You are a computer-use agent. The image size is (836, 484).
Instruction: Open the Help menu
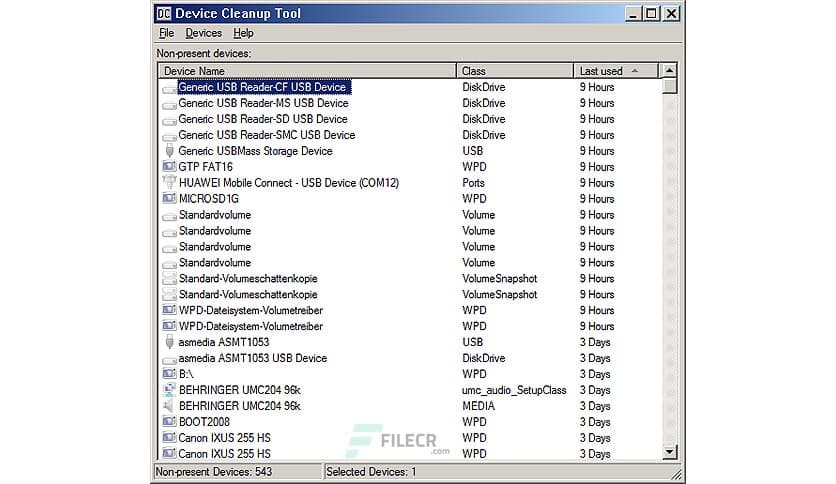click(x=243, y=33)
